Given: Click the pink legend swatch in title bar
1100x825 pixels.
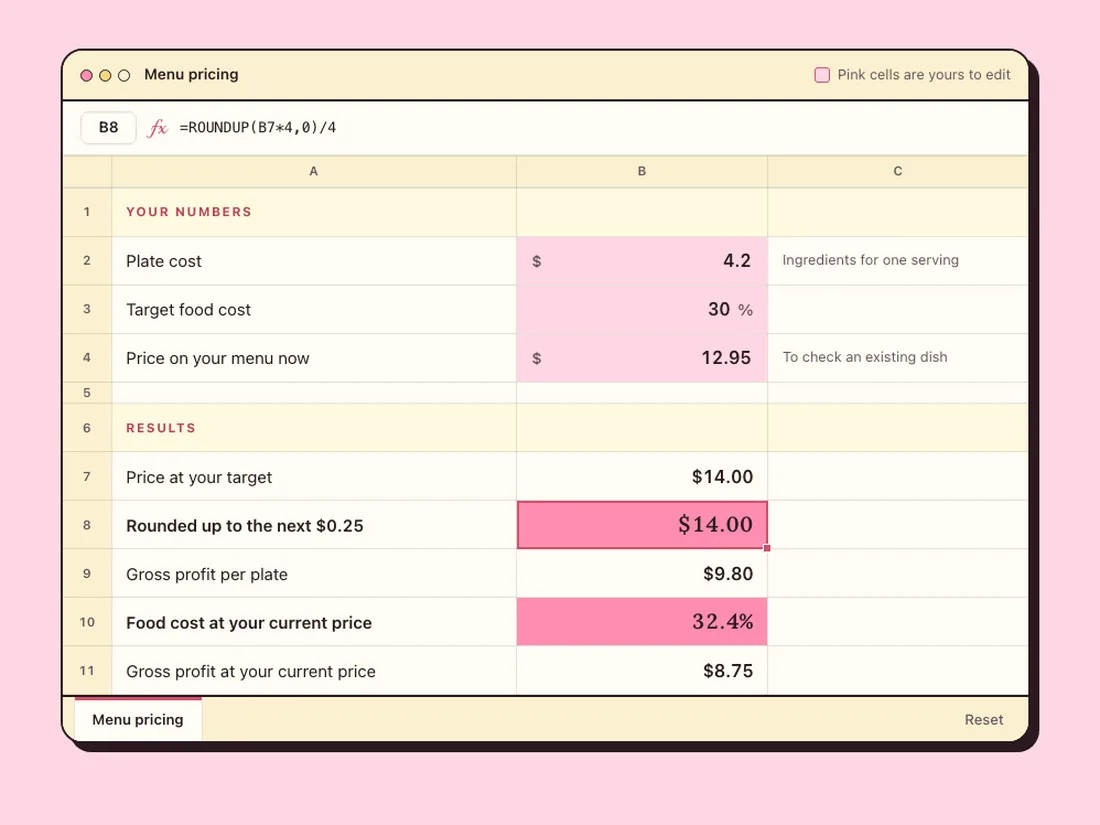Looking at the screenshot, I should coord(821,75).
